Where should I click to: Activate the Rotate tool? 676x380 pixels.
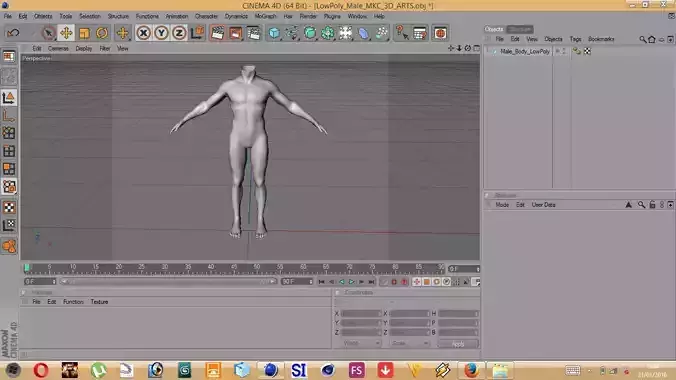click(x=102, y=33)
